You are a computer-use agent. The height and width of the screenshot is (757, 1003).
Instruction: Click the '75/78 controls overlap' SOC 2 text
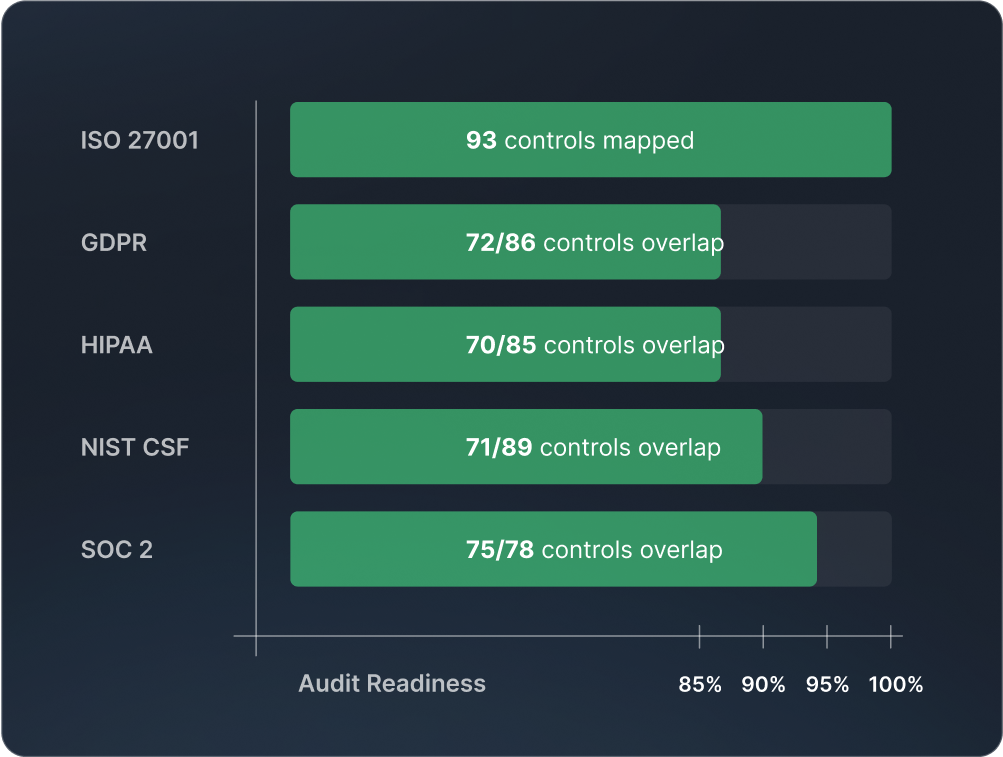594,550
